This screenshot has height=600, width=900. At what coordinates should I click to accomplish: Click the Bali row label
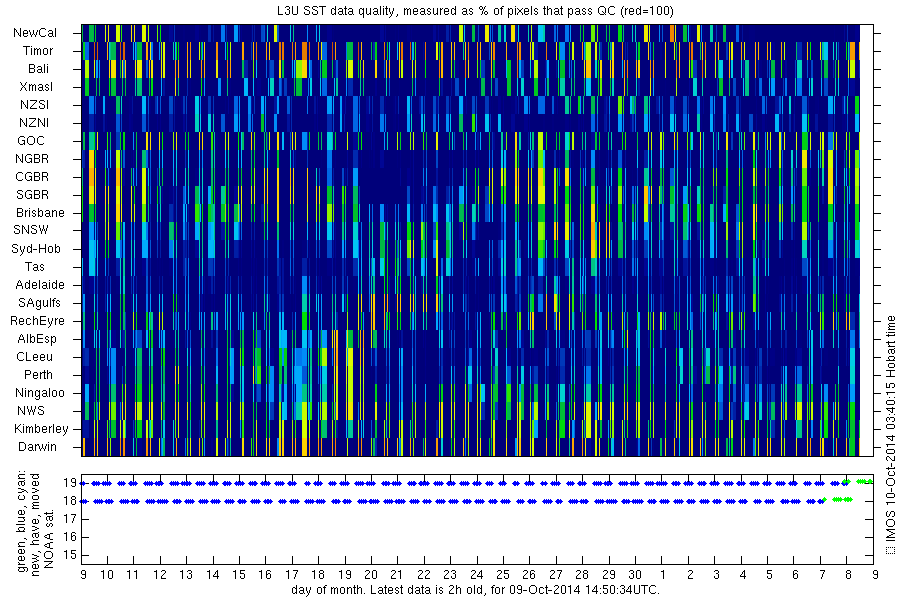(x=38, y=69)
